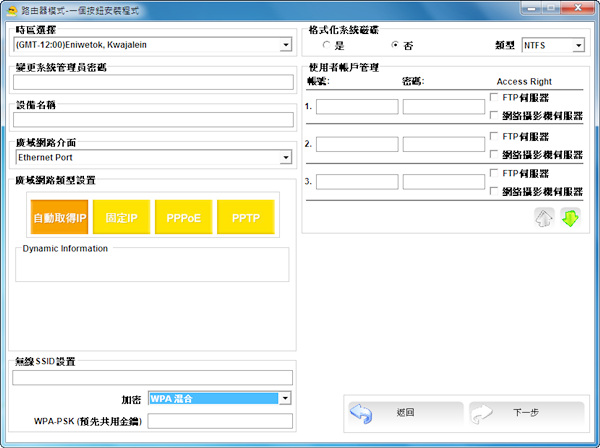Go back with the 返回 button
This screenshot has width=600, height=448.
tap(404, 412)
